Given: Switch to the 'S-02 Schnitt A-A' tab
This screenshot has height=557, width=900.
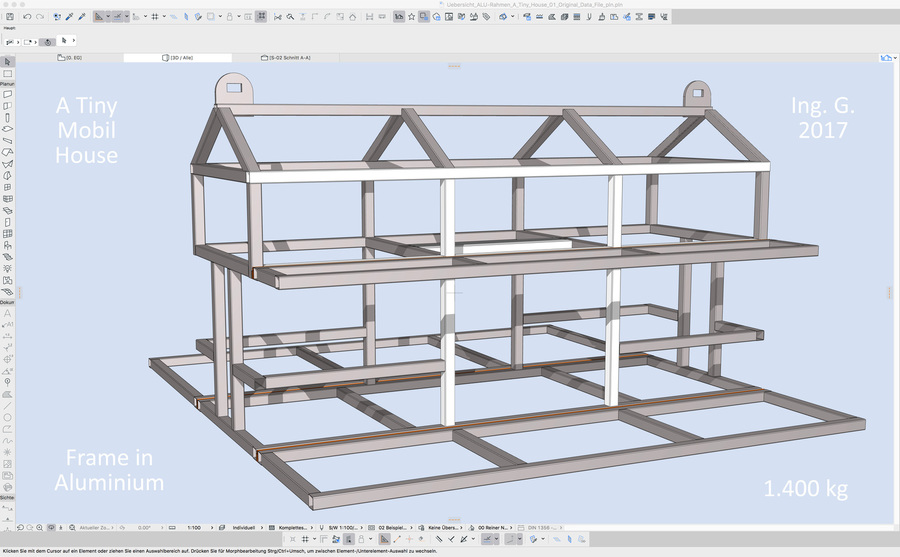Looking at the screenshot, I should pyautogui.click(x=290, y=59).
